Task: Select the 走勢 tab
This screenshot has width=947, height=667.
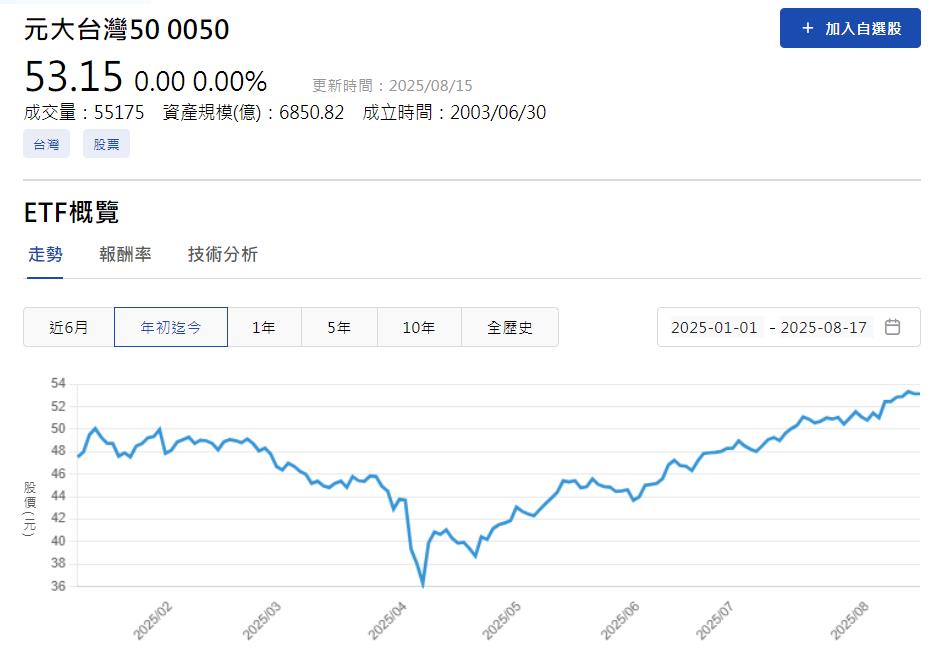Action: [x=45, y=254]
